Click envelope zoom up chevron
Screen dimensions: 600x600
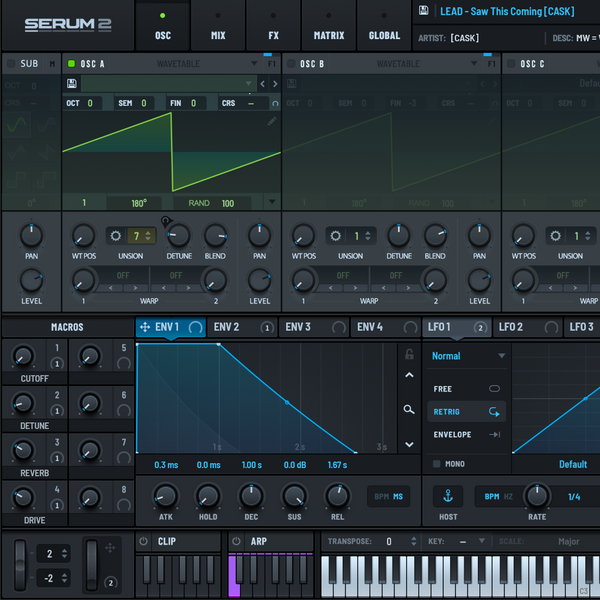tap(409, 375)
